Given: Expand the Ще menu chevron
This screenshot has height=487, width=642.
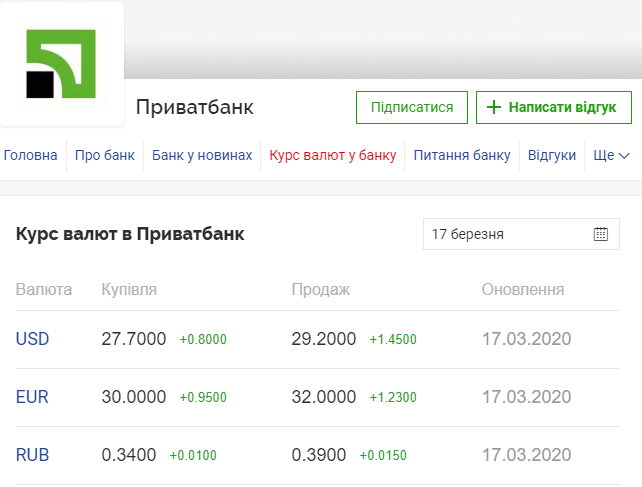Looking at the screenshot, I should pyautogui.click(x=624, y=156).
